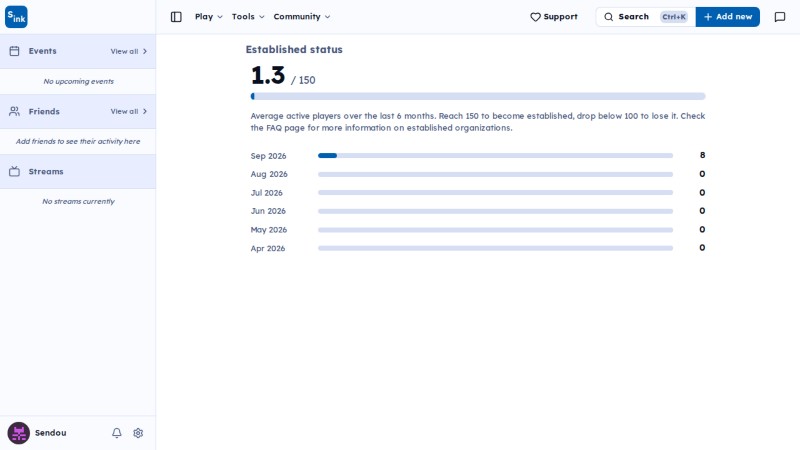Click the 'Jun 2026' label
Screen dimensions: 800x450
[x=268, y=211]
